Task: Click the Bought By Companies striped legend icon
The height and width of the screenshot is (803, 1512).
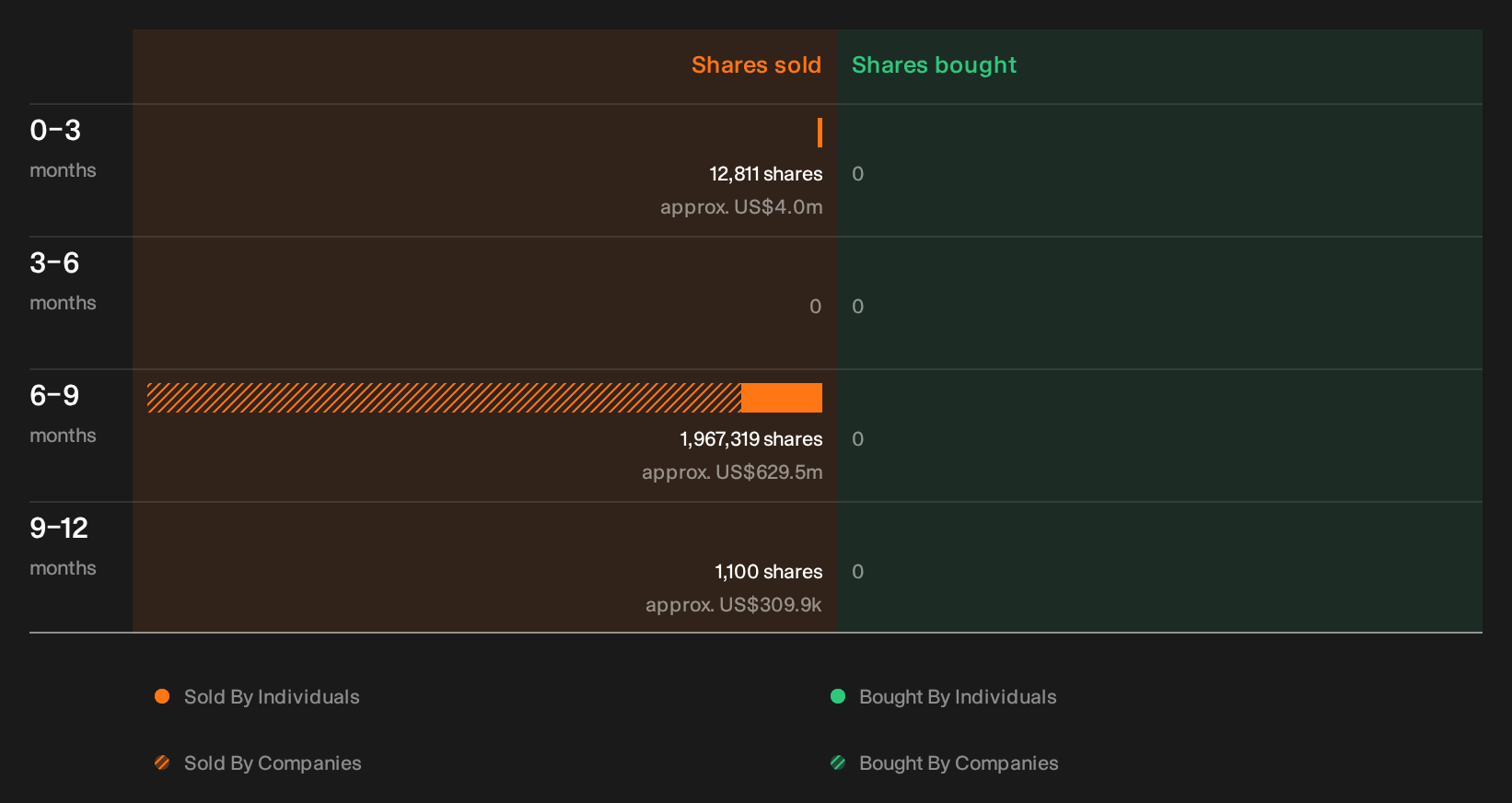Action: (838, 762)
